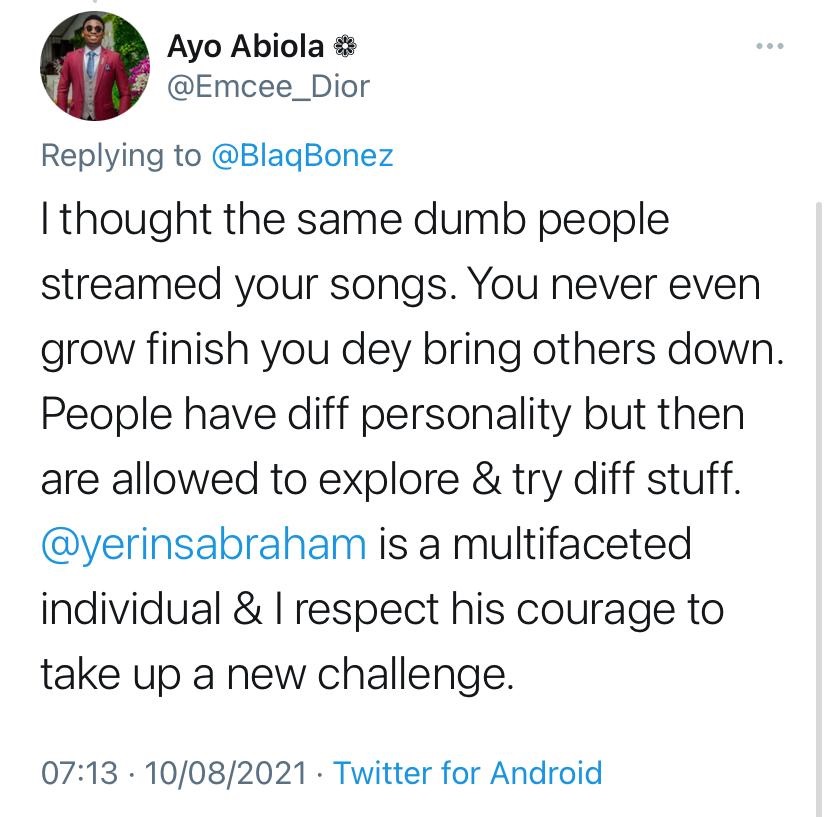Image resolution: width=828 pixels, height=817 pixels.
Task: Click the 10/08/2021 date
Action: (x=227, y=772)
